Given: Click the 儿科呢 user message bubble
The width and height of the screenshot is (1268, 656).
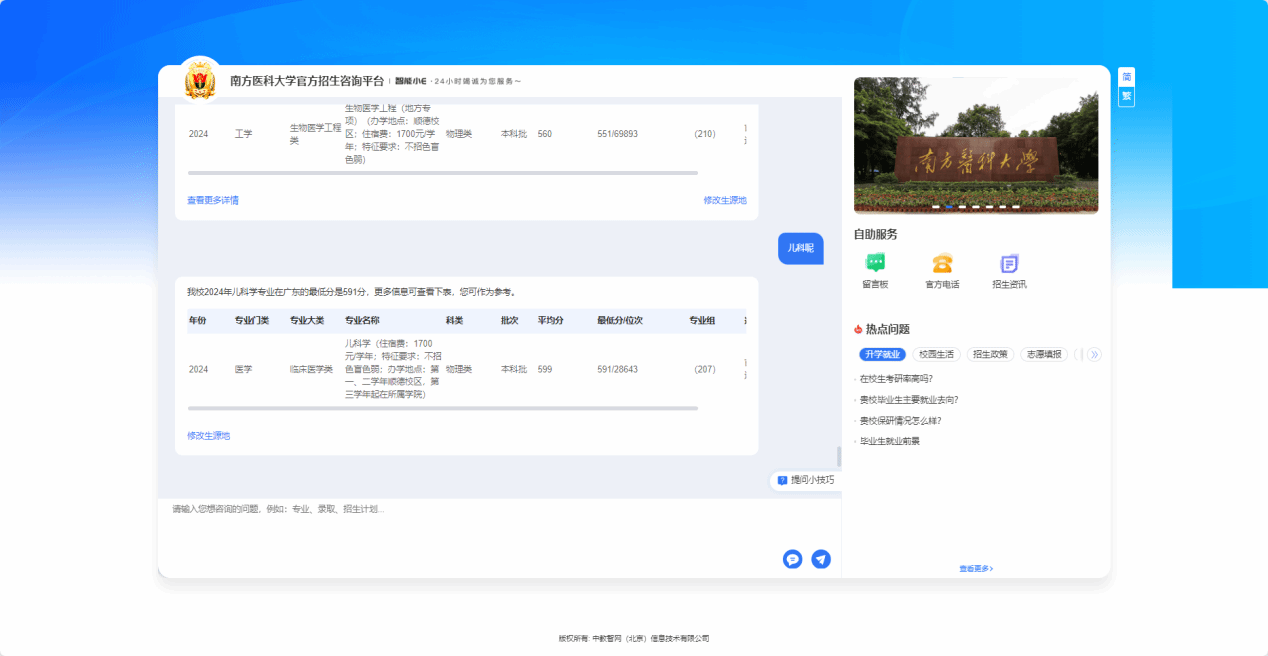Looking at the screenshot, I should (801, 248).
